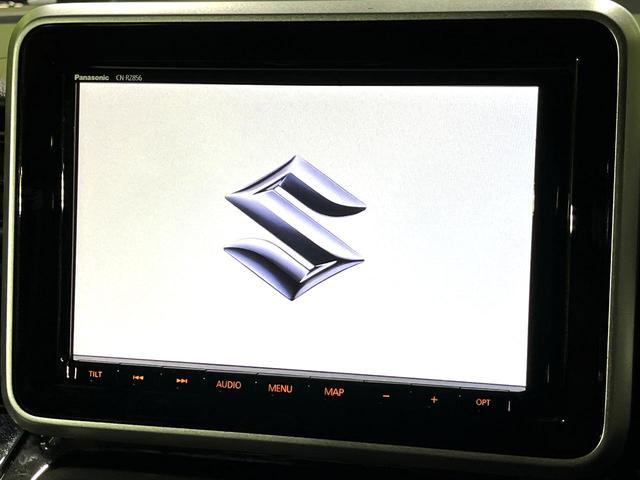This screenshot has width=640, height=480.
Task: Raise volume with the plus button
Action: coord(434,399)
